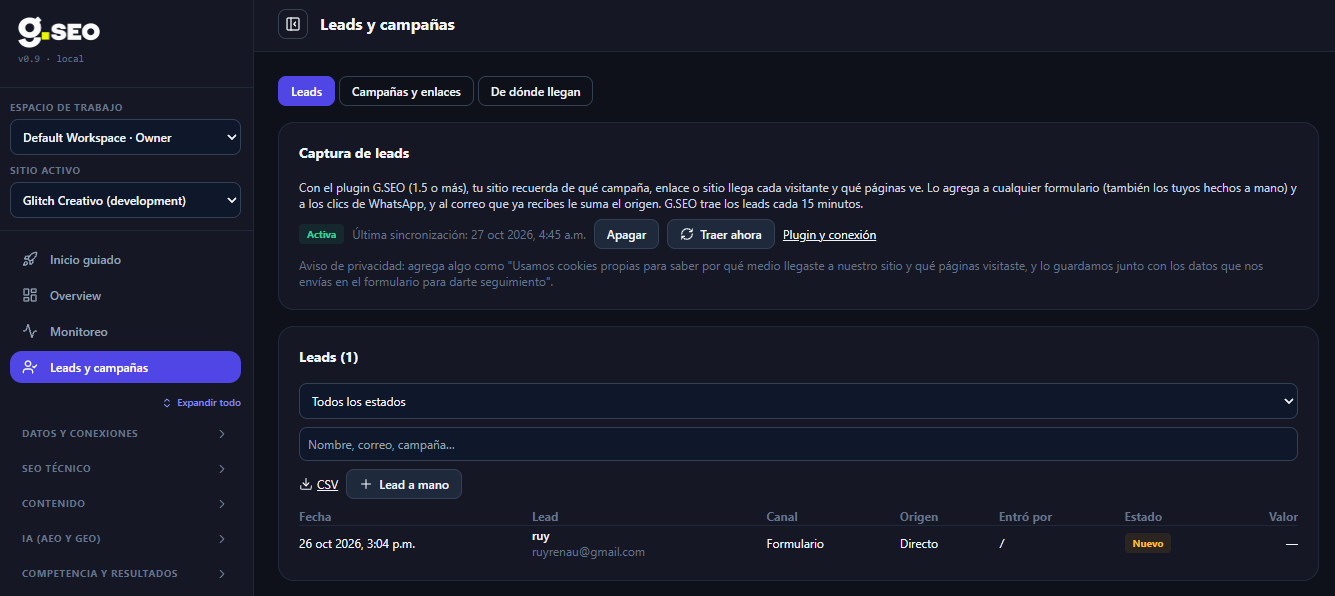This screenshot has width=1335, height=596.
Task: Click the person icon in Leads y campañas
Action: tap(30, 368)
